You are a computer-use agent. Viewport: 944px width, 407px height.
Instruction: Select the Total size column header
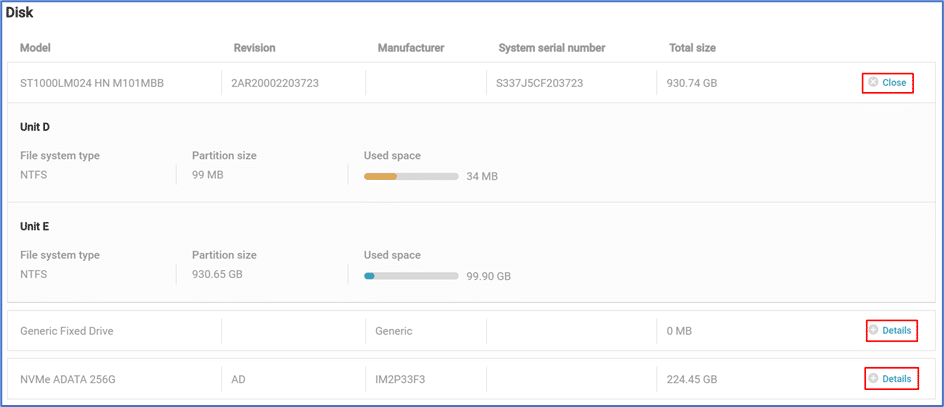coord(692,48)
